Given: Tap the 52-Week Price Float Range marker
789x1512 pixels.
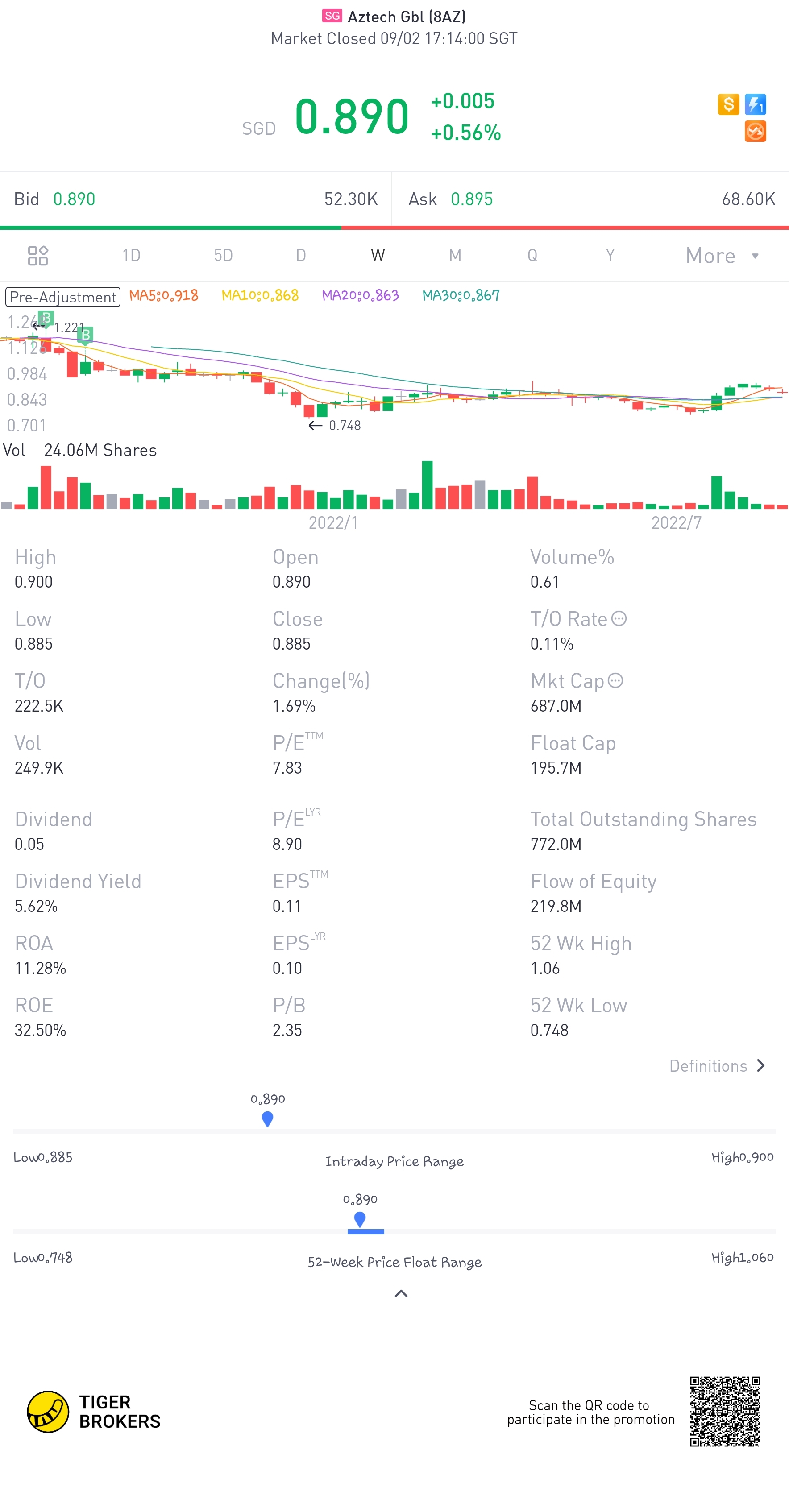Looking at the screenshot, I should click(360, 1219).
